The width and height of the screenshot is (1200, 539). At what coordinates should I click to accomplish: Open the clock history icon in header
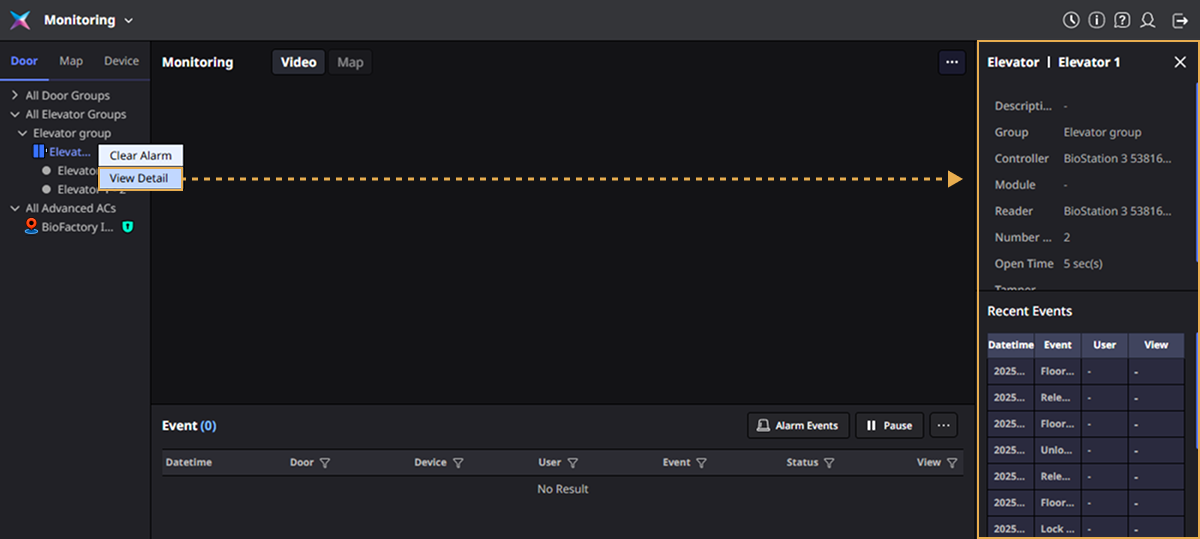pos(1071,20)
